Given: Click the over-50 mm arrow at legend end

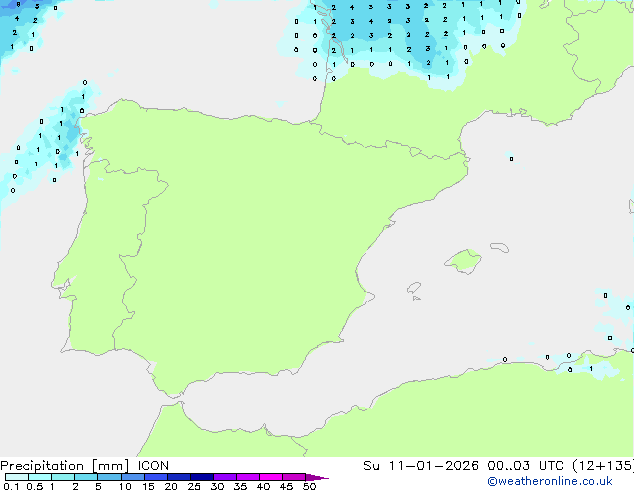Looking at the screenshot, I should click(317, 477).
